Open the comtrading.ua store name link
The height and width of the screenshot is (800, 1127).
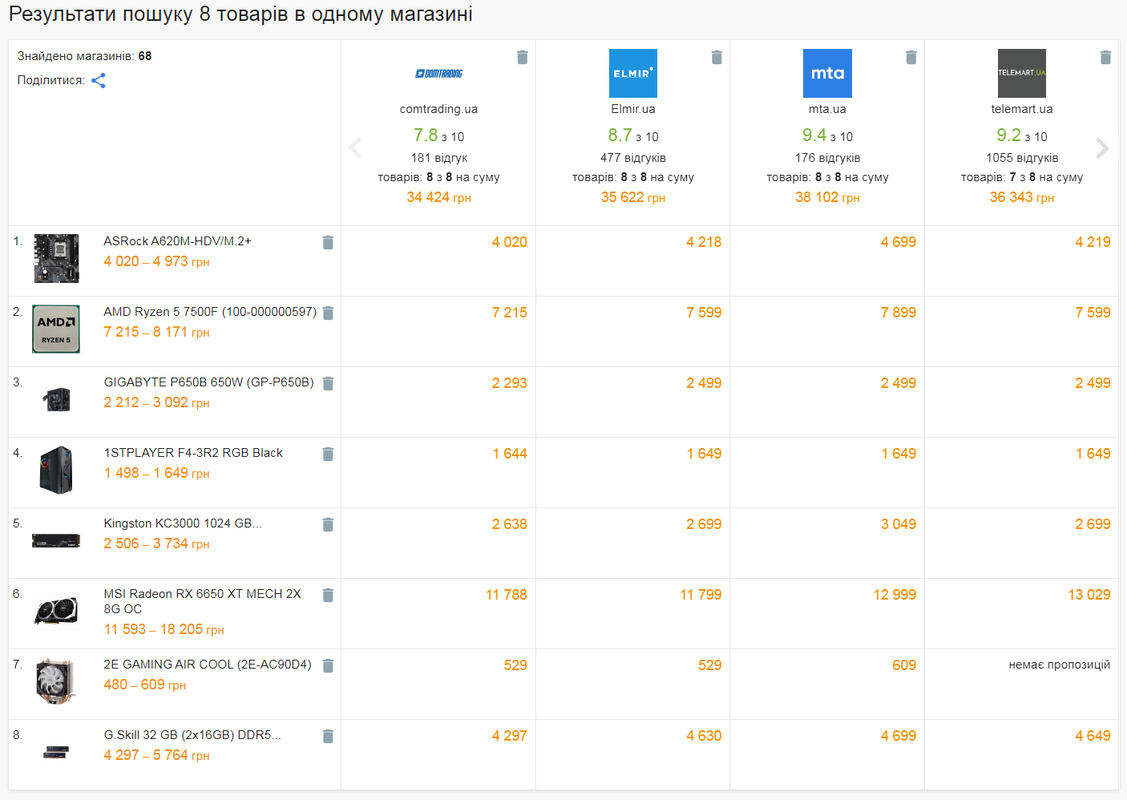438,109
